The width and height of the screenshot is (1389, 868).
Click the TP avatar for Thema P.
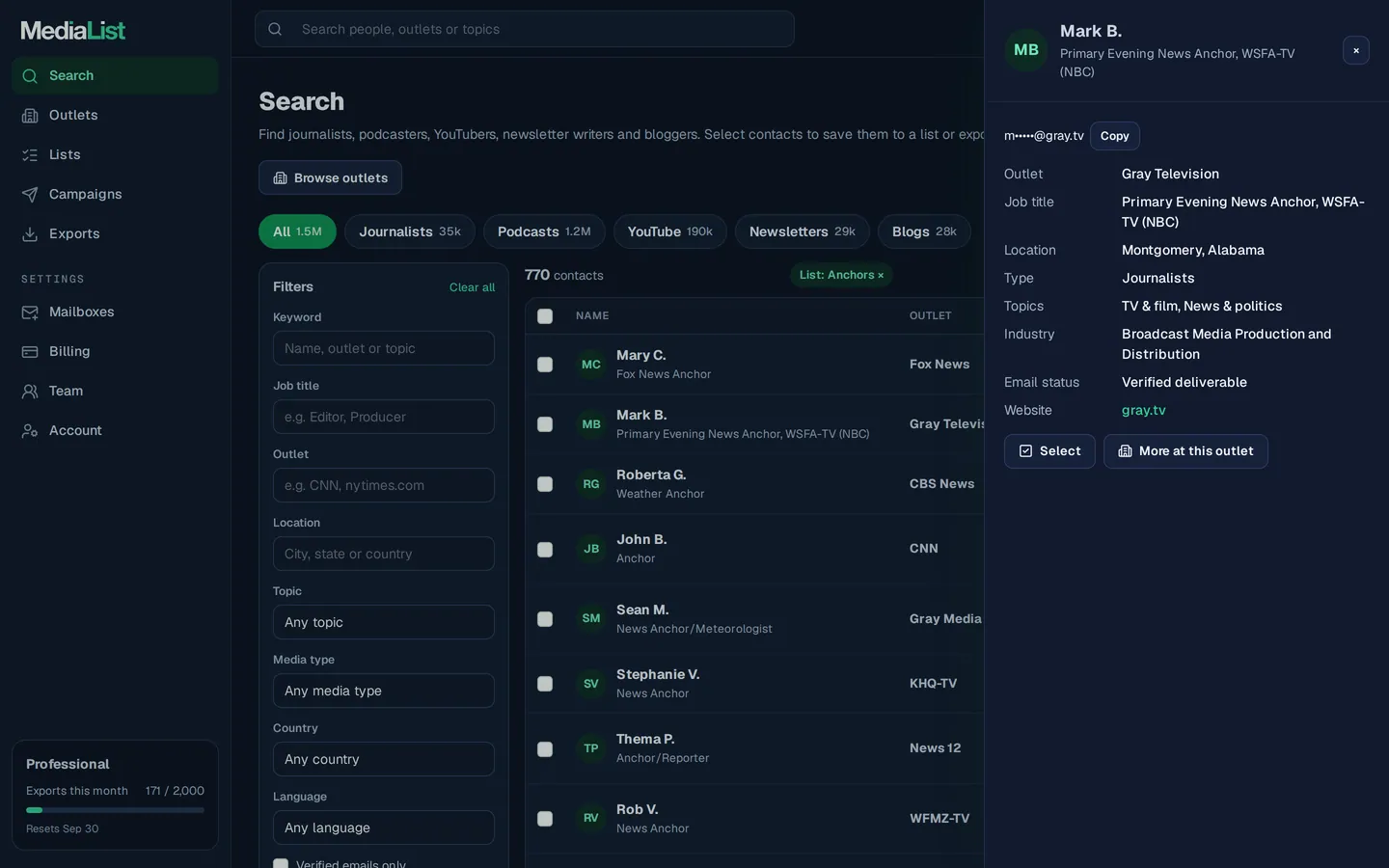coord(591,748)
